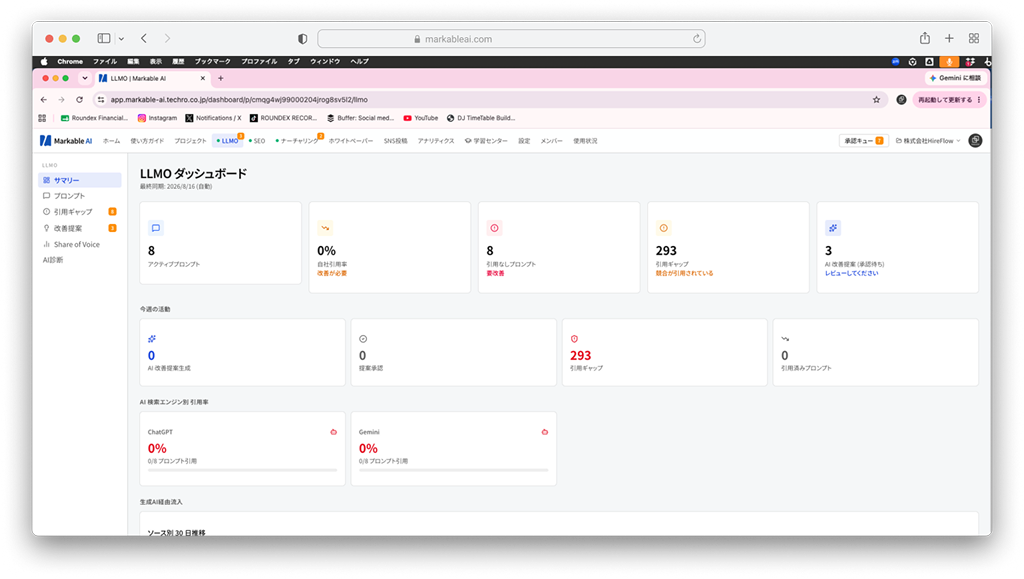This screenshot has height=579, width=1024.
Task: Click the 承認キュー button
Action: [863, 141]
